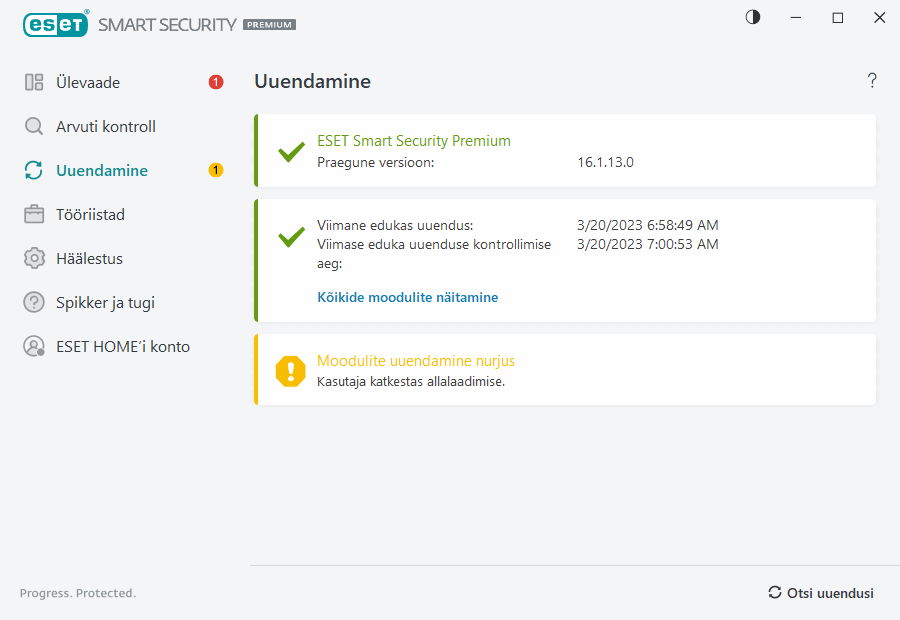Screen dimensions: 900x620
Task: Click the Spikker ja tugi question icon
Action: point(34,303)
